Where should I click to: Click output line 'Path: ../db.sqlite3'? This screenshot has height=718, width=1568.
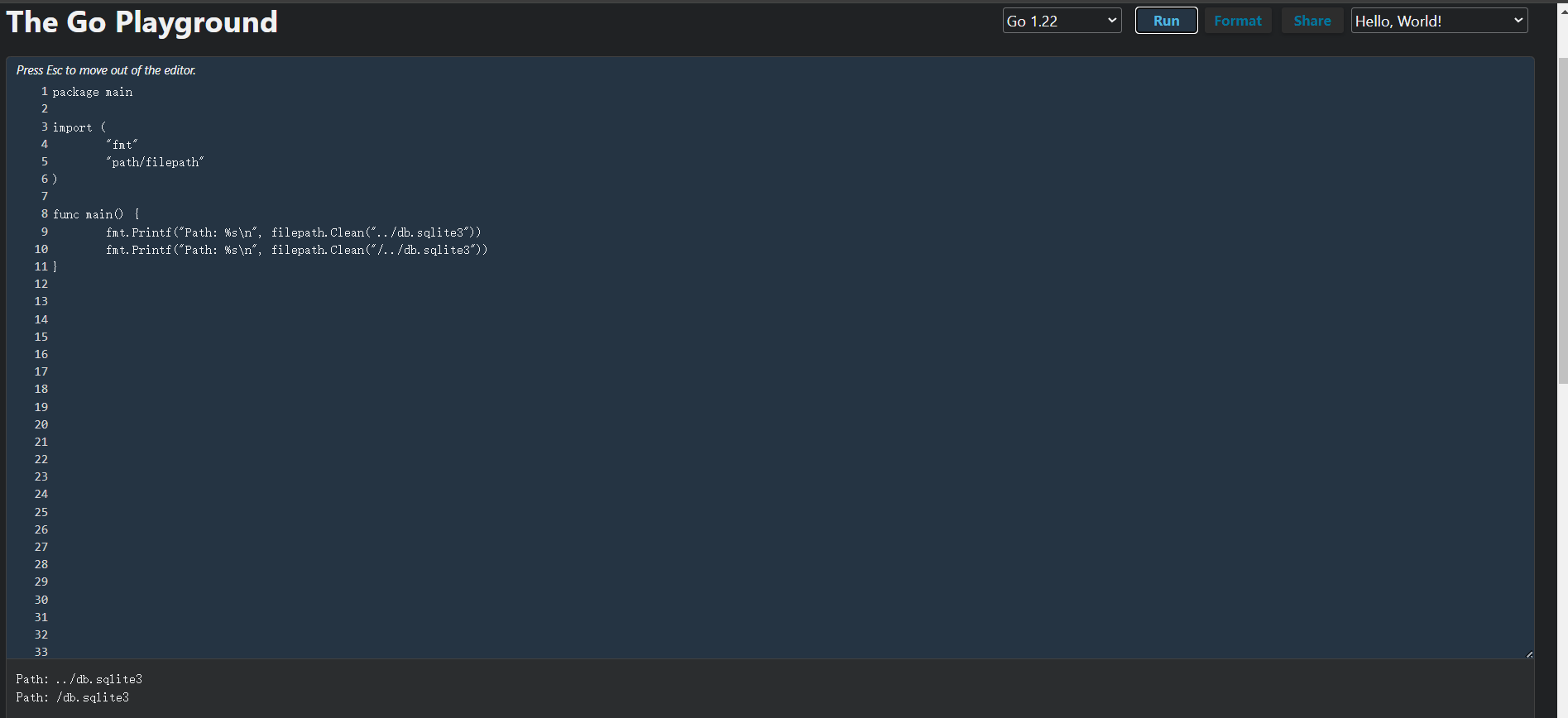tap(79, 679)
